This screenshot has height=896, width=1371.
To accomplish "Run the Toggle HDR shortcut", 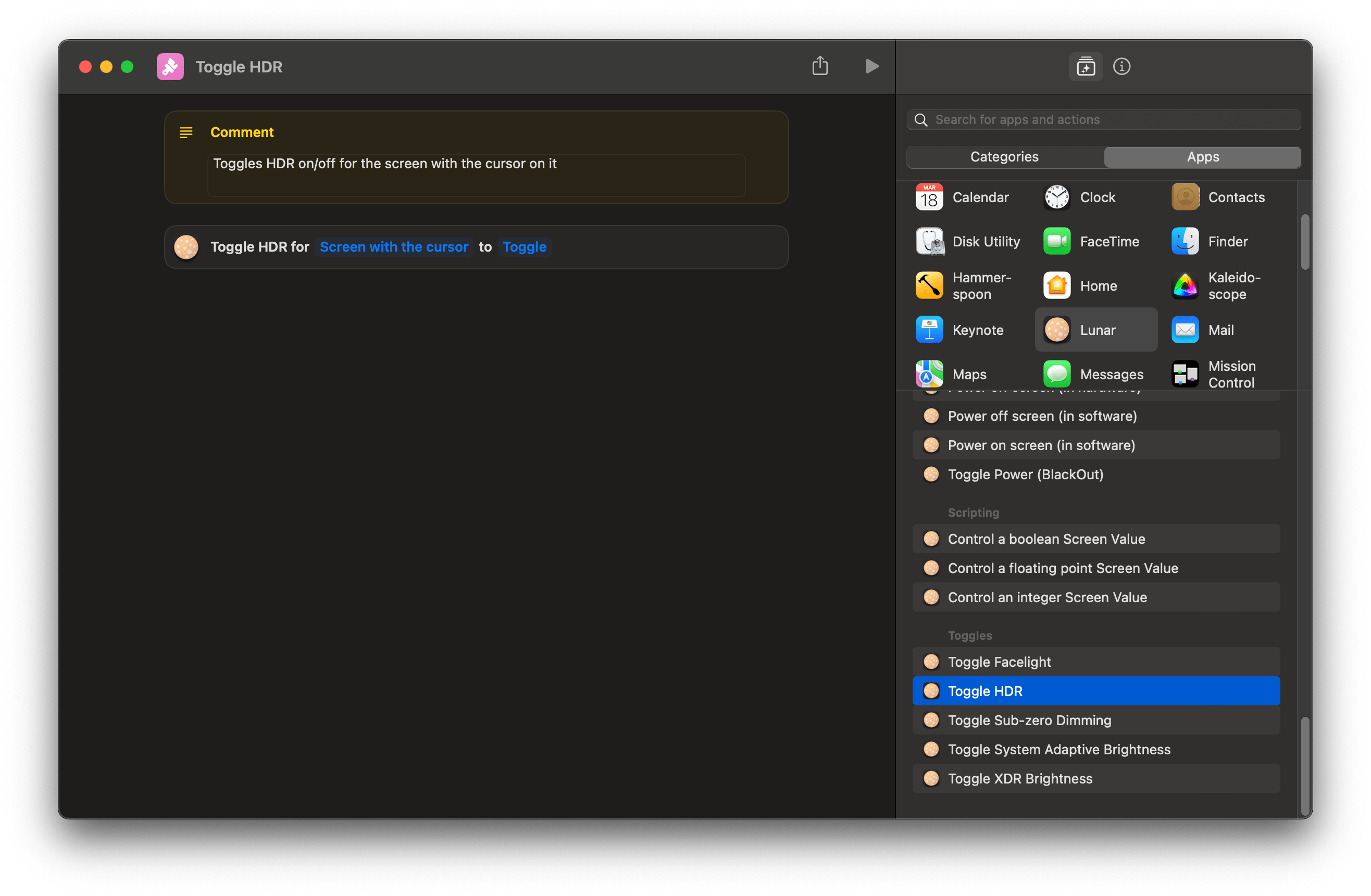I will point(871,66).
